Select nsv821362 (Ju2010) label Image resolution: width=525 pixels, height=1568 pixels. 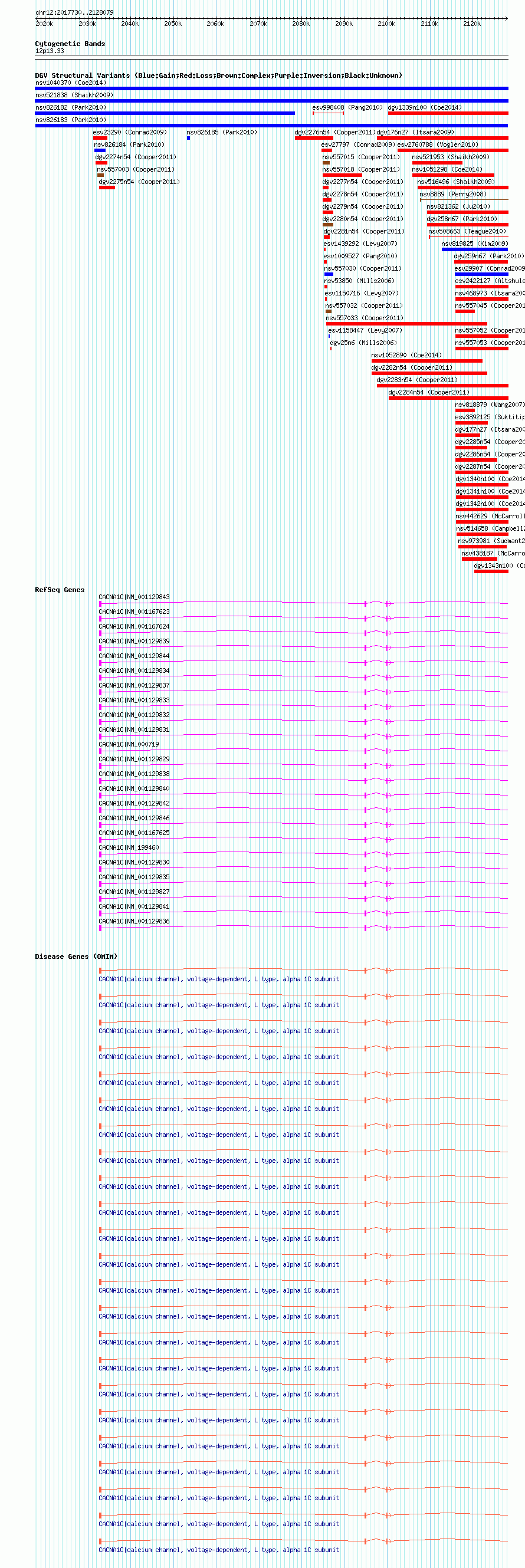click(458, 206)
